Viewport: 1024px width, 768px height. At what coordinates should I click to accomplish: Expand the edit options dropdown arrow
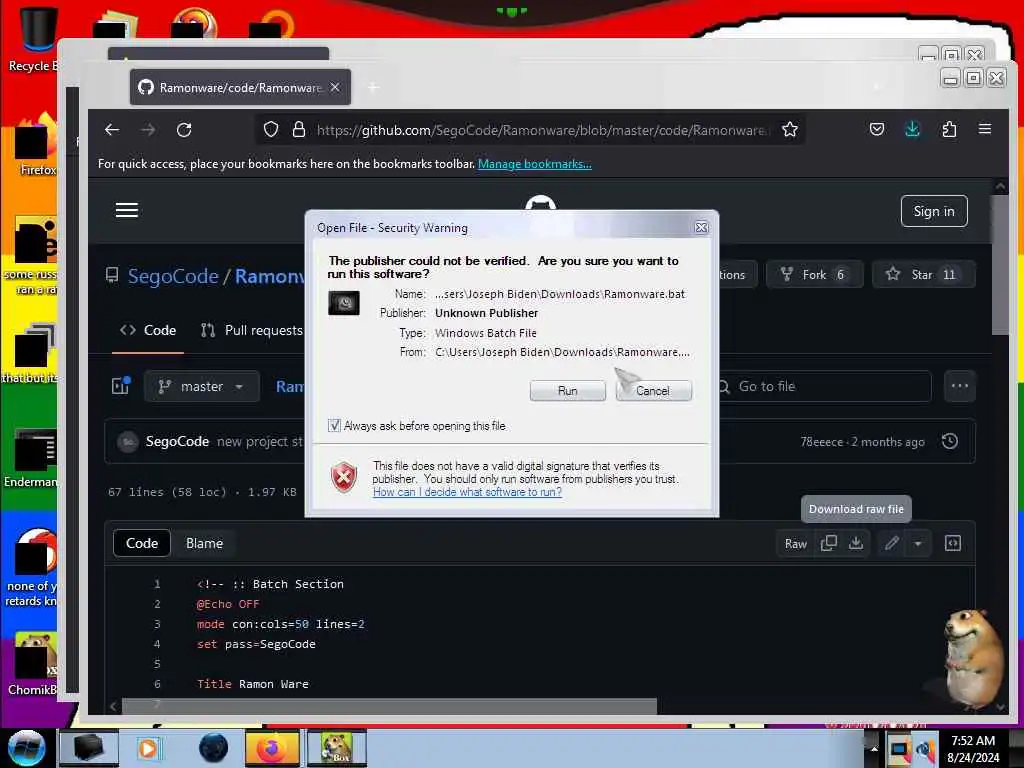point(918,543)
